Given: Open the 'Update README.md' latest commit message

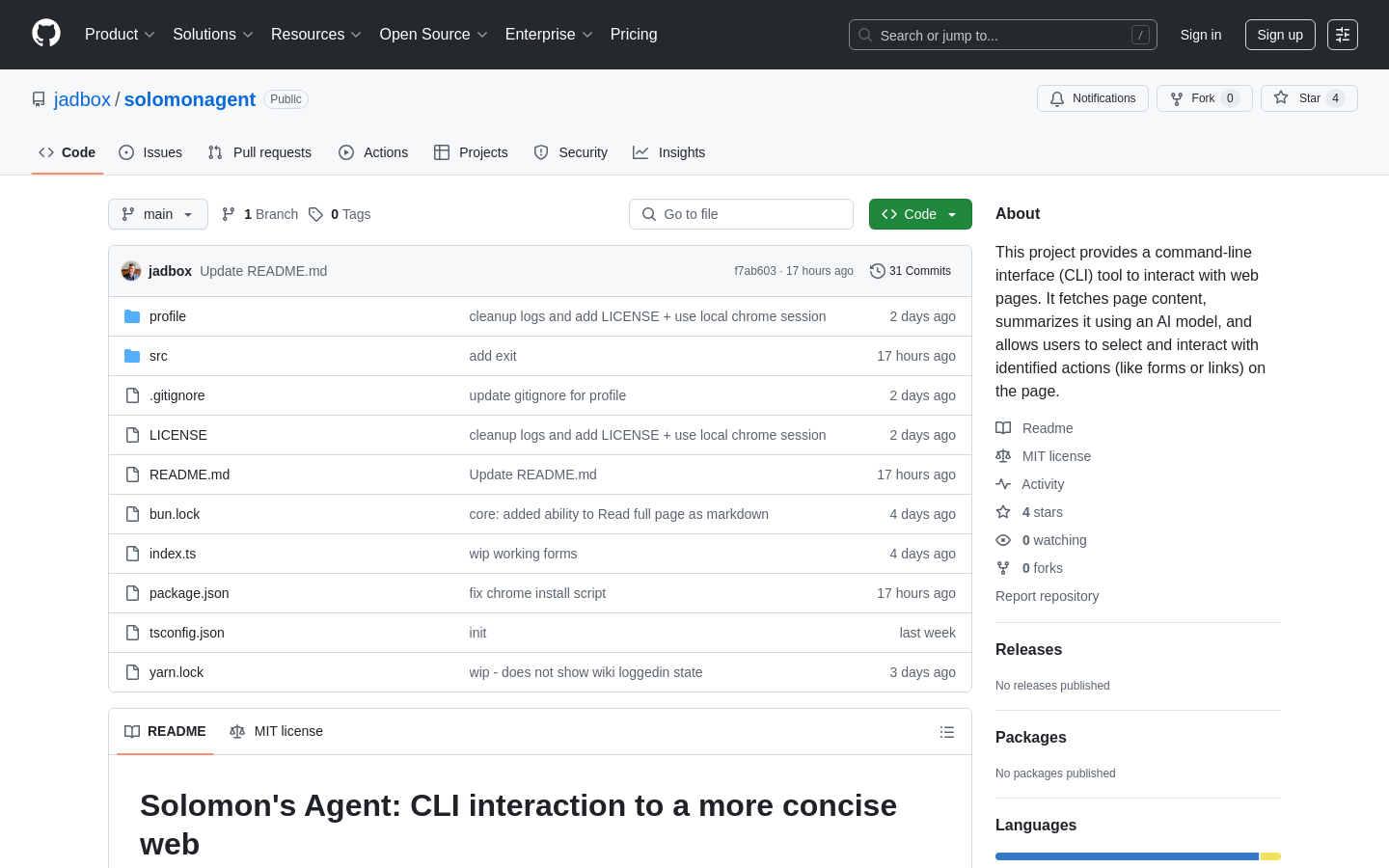Looking at the screenshot, I should point(263,271).
